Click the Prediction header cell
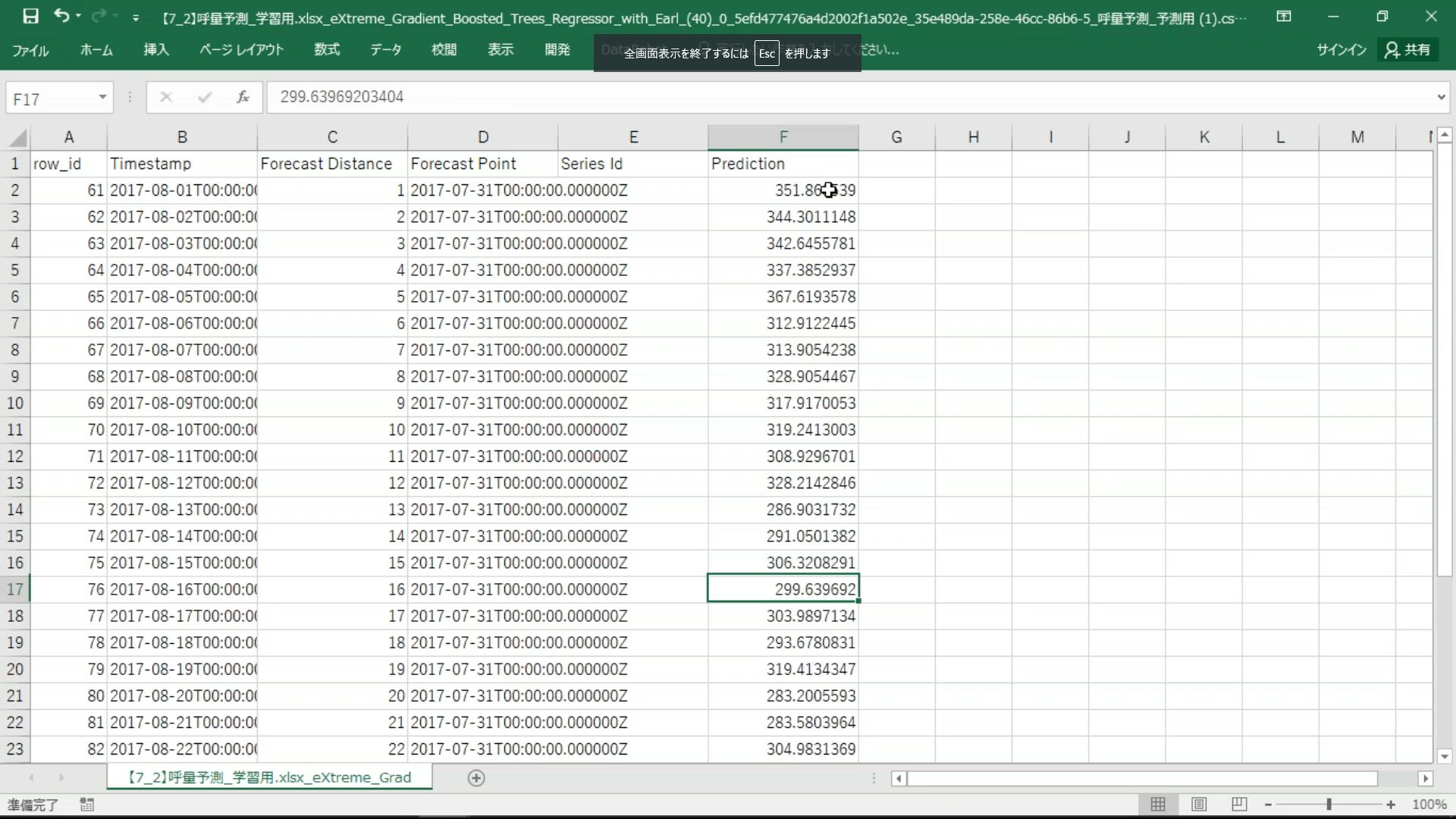The width and height of the screenshot is (1456, 819). 783,164
